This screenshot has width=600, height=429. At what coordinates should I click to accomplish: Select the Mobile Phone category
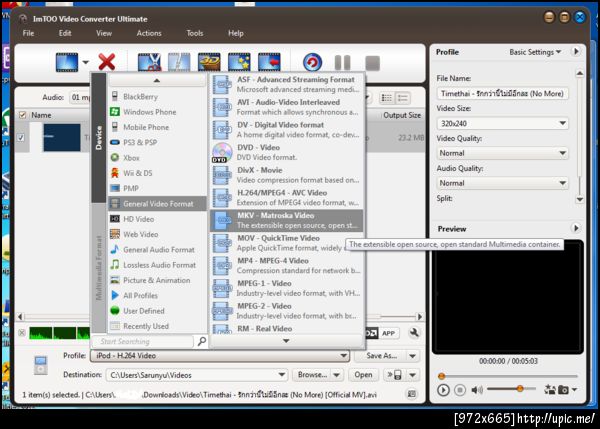pyautogui.click(x=157, y=127)
